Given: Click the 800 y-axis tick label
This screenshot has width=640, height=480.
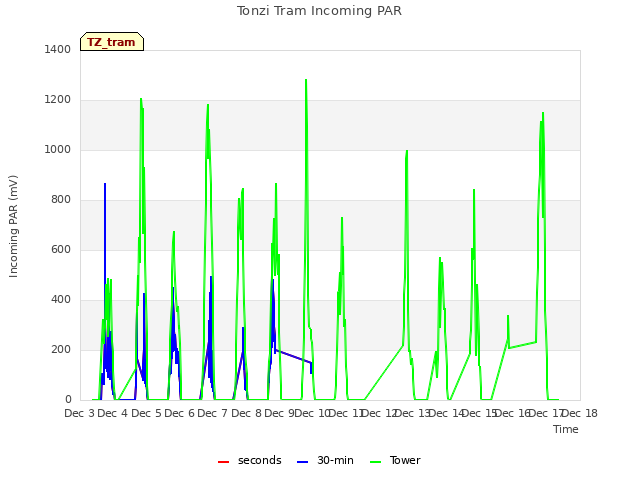Looking at the screenshot, I should point(61,200).
